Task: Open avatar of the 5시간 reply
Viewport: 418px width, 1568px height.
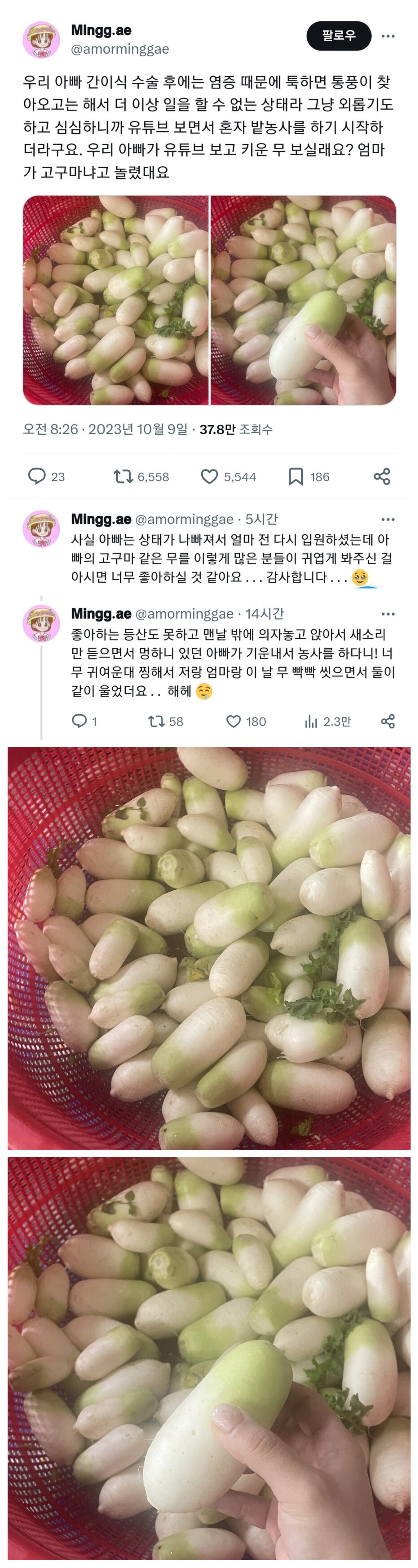Action: point(41,528)
